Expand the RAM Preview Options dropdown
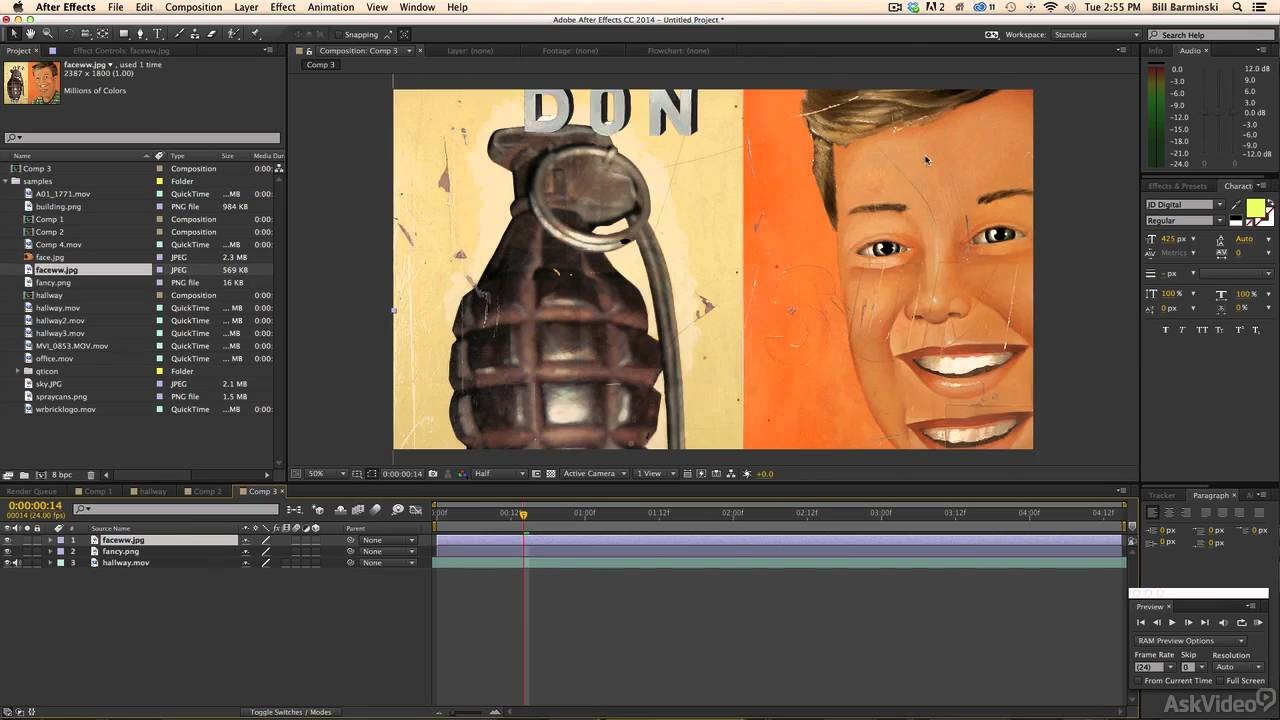 pyautogui.click(x=1190, y=640)
